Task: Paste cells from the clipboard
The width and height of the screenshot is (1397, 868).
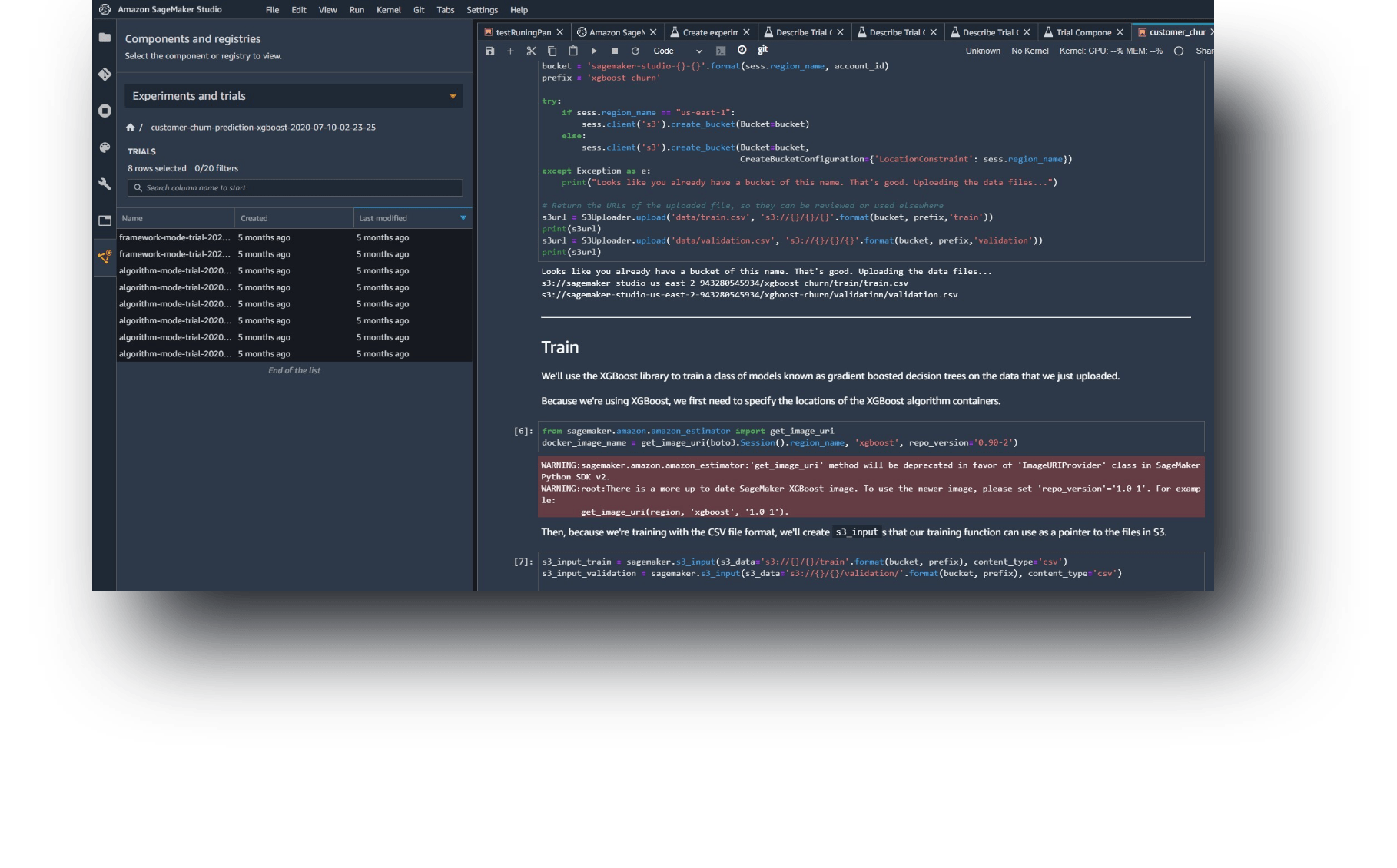Action: [573, 51]
